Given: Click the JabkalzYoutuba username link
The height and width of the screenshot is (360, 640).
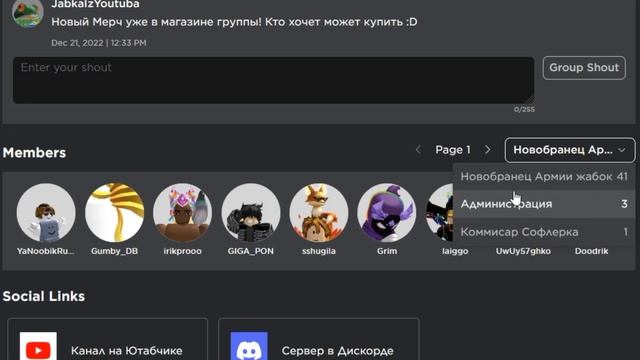Looking at the screenshot, I should tap(96, 4).
